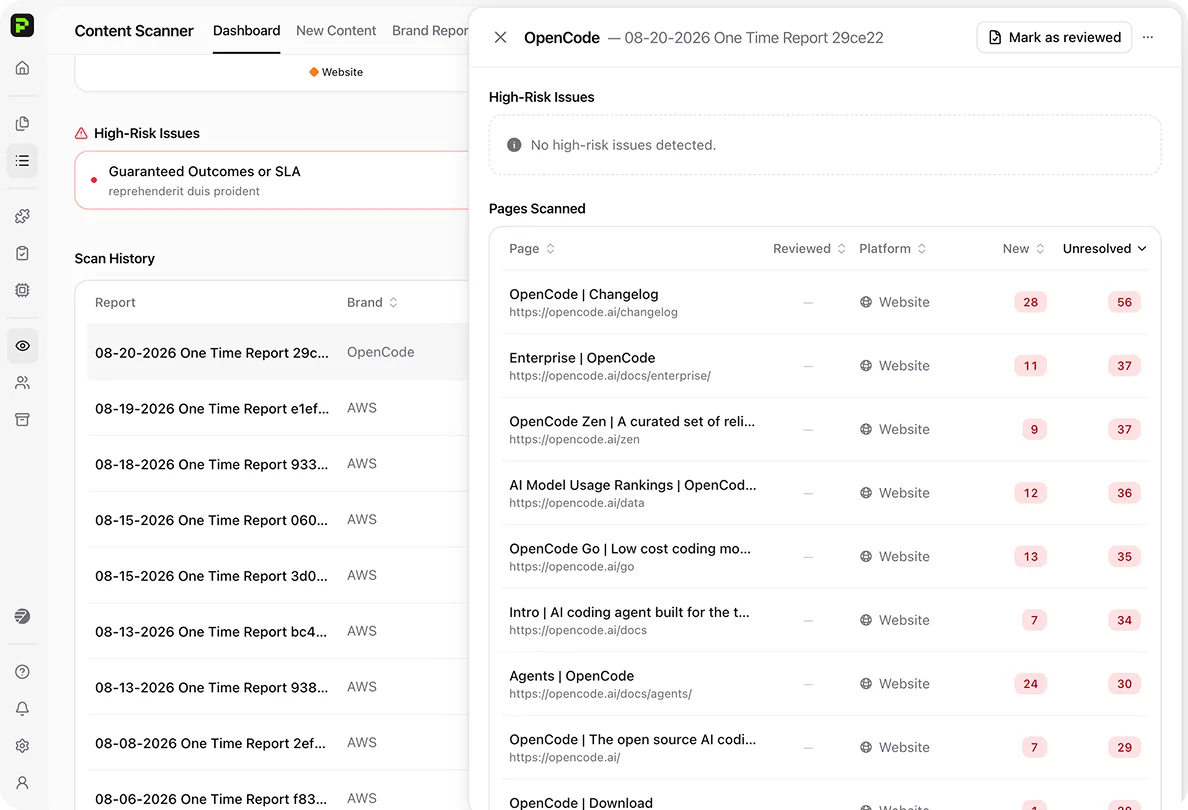Open 08-20-2026 One Time Report row
1188x810 pixels.
click(278, 352)
